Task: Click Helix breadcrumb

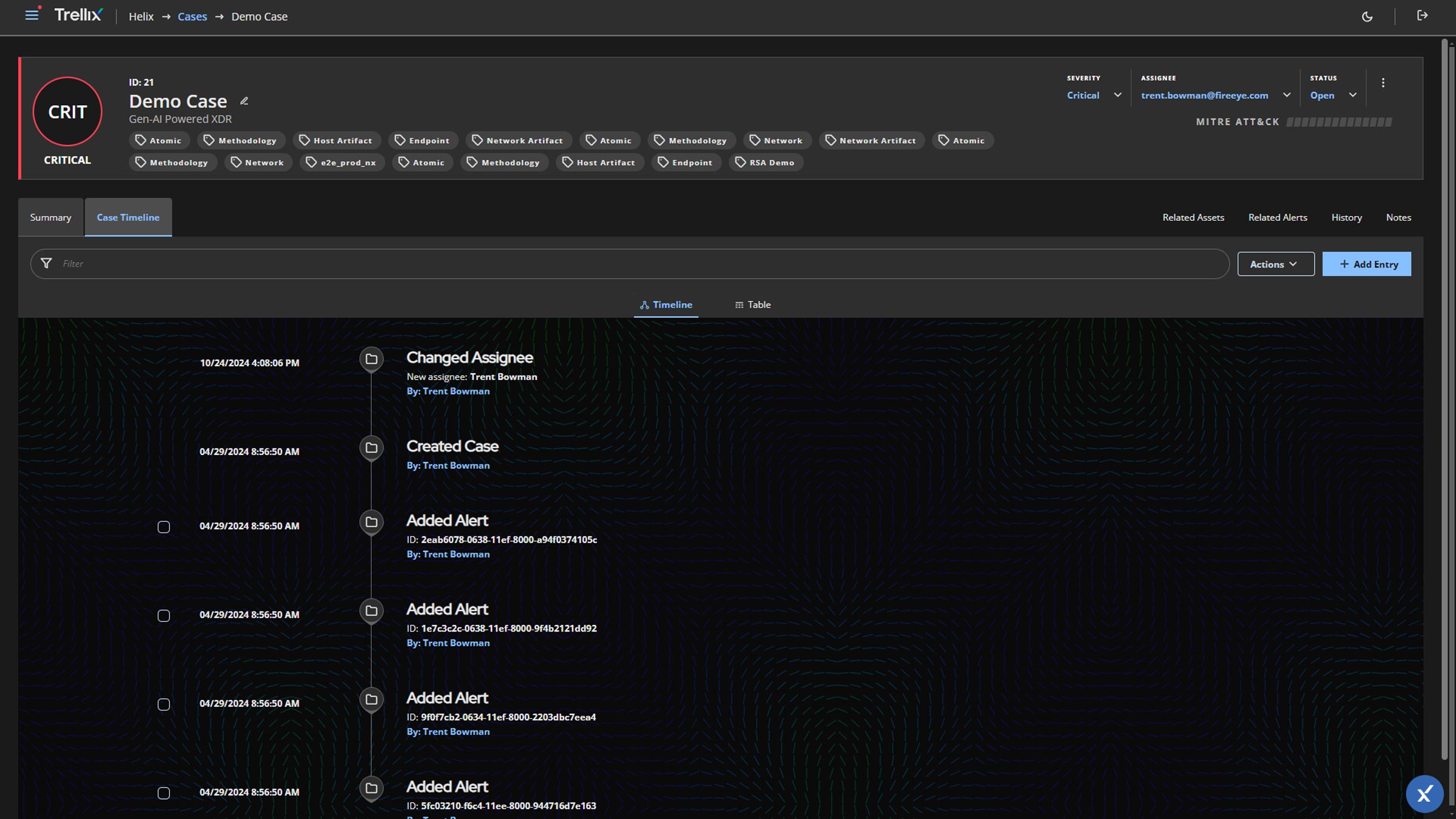Action: click(x=141, y=16)
